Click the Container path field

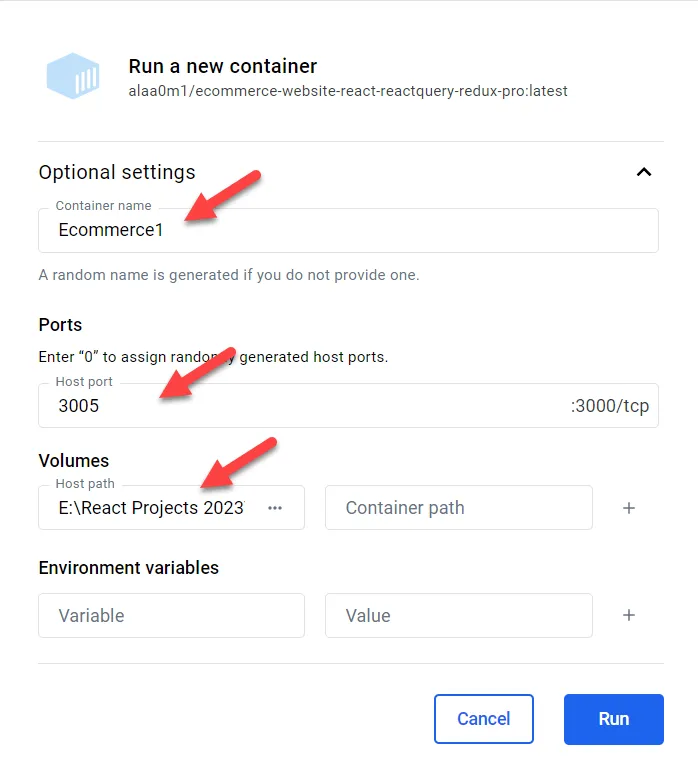(x=458, y=508)
